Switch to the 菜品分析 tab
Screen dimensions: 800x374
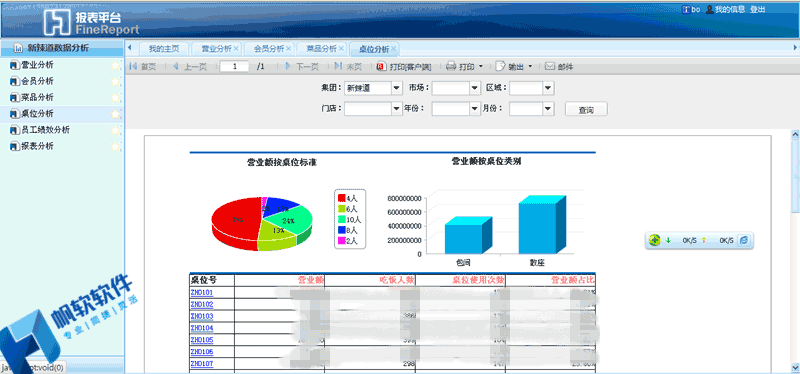(x=321, y=49)
